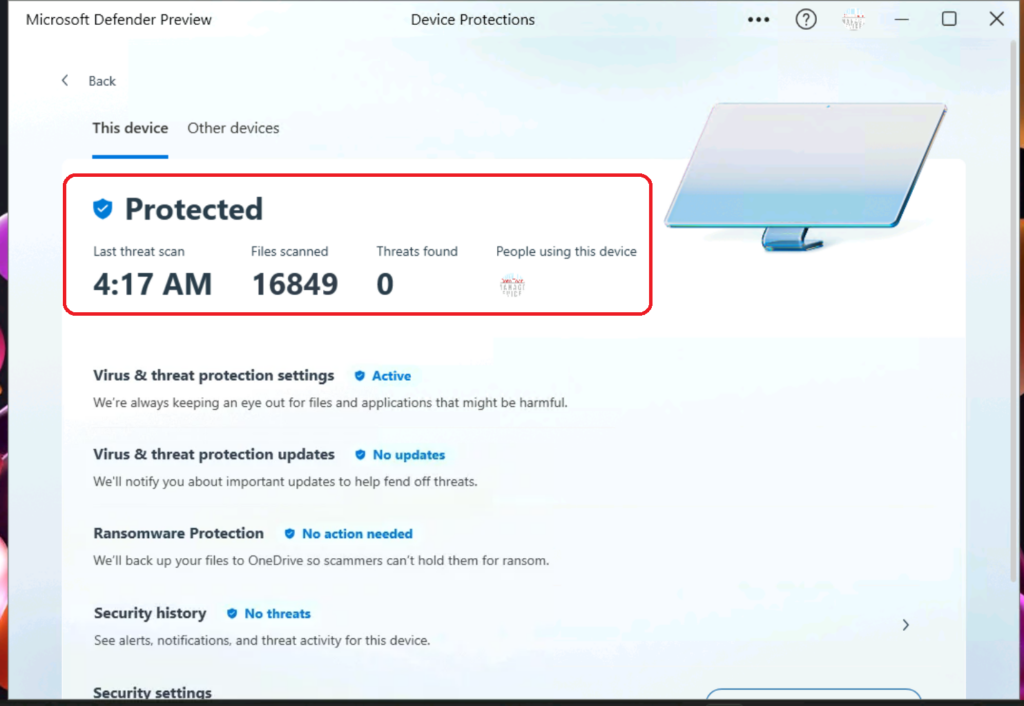Click the Last threat scan label
Viewport: 1024px width, 706px height.
(139, 251)
